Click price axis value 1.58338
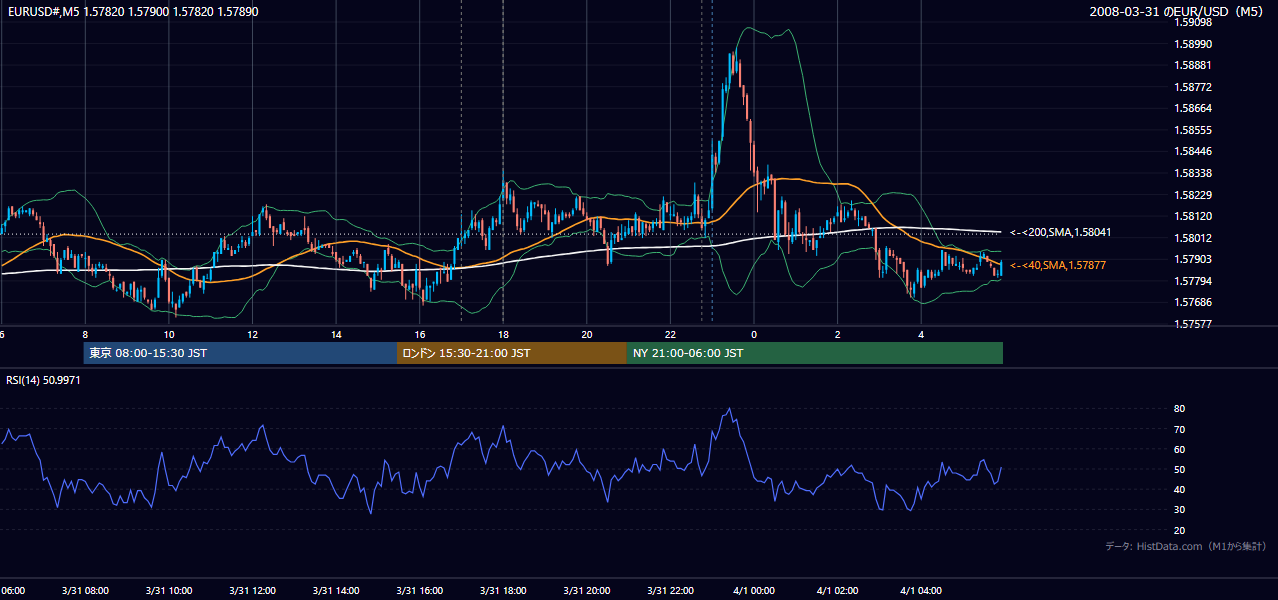Image resolution: width=1278 pixels, height=600 pixels. [1192, 173]
